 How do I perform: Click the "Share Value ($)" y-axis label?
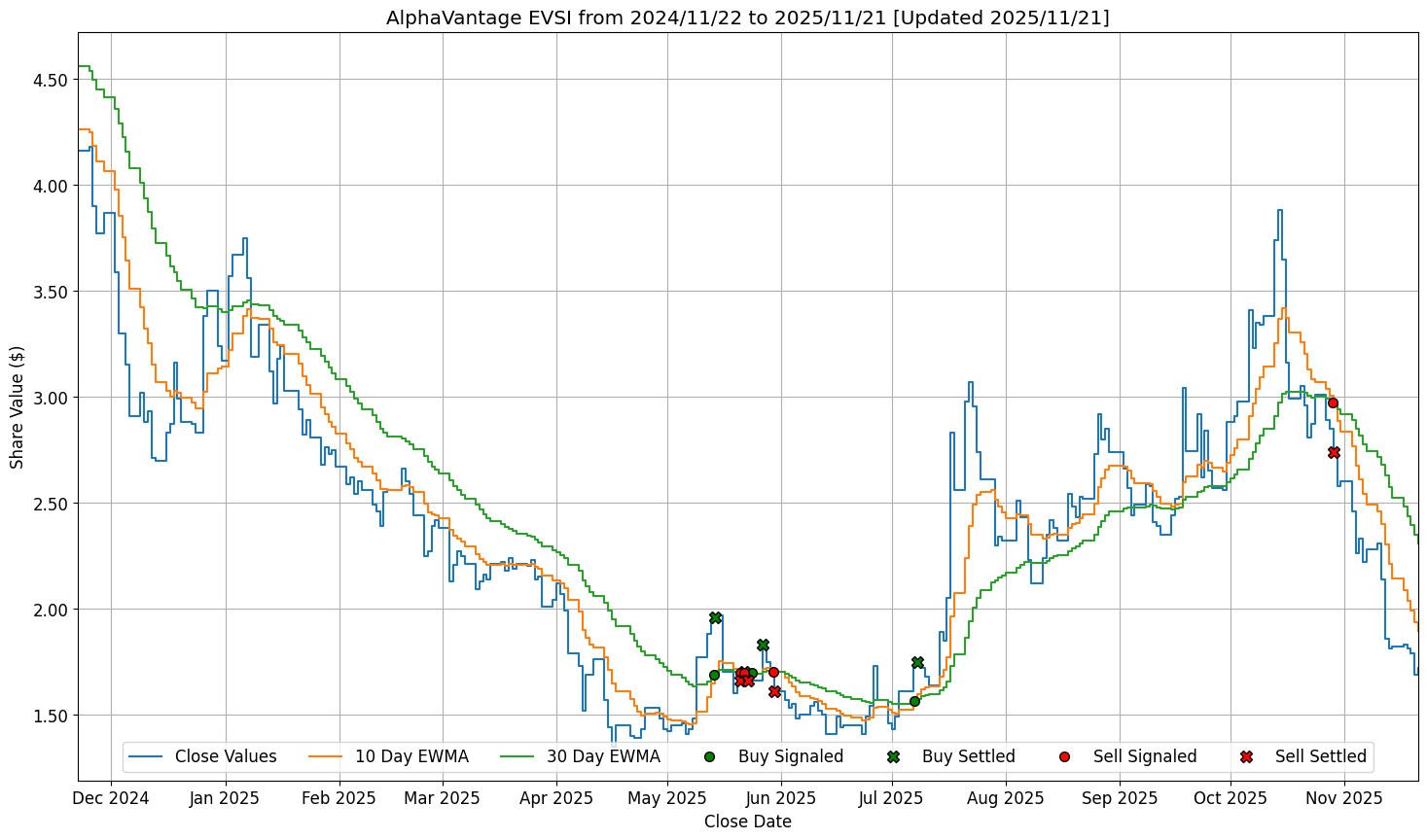(x=18, y=406)
